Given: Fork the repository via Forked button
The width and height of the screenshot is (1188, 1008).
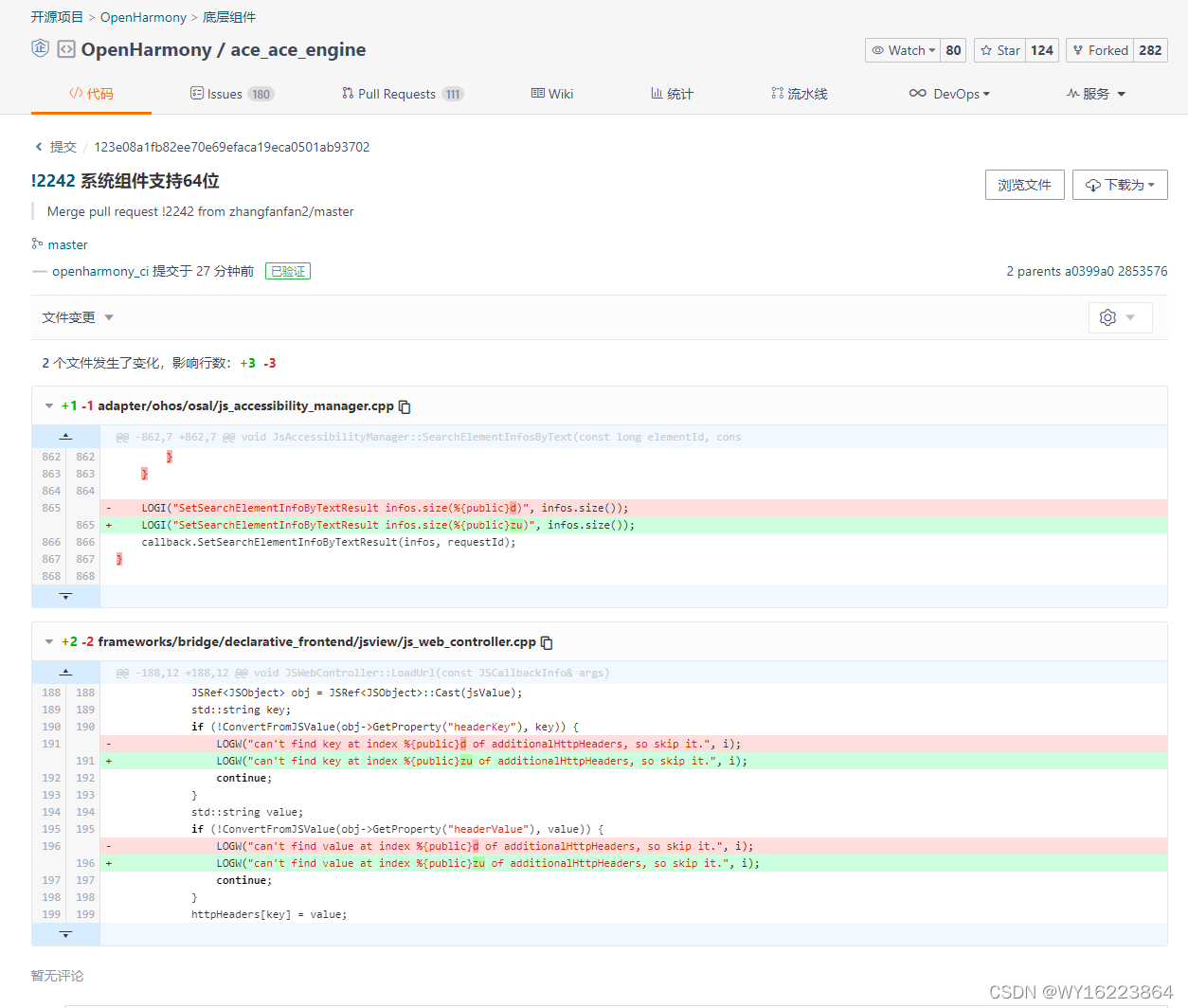Looking at the screenshot, I should 1100,50.
